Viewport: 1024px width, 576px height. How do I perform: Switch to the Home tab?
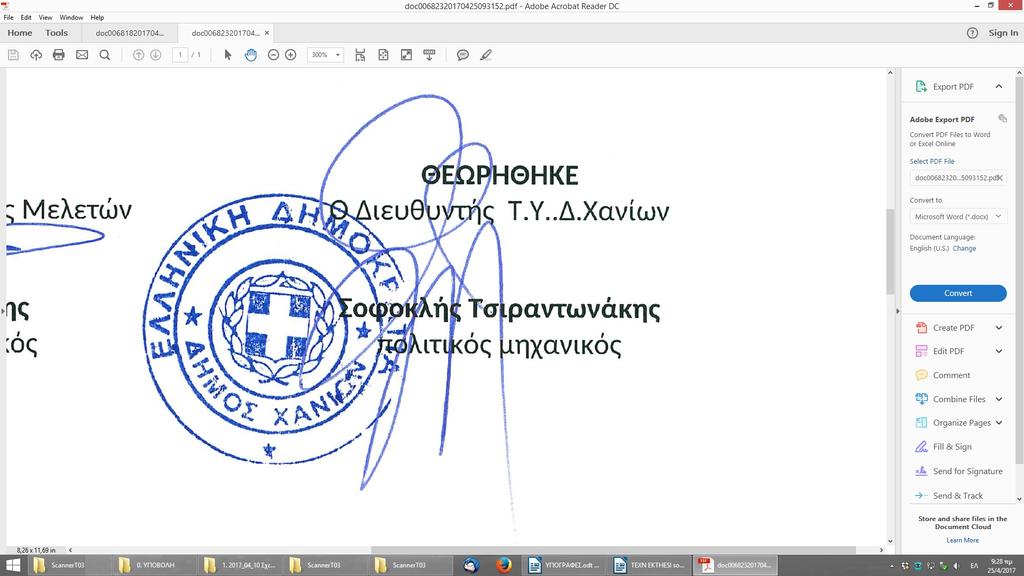20,33
